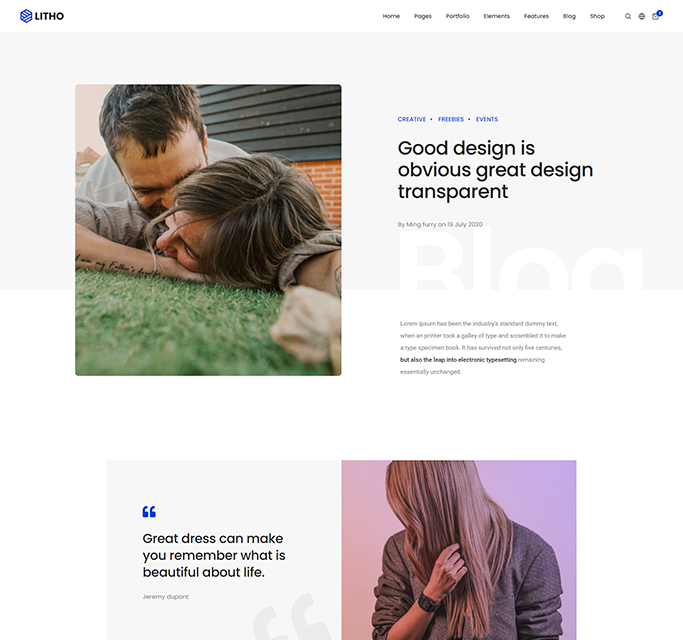Viewport: 683px width, 640px height.
Task: Click the blue quotation mark icon
Action: pos(149,512)
